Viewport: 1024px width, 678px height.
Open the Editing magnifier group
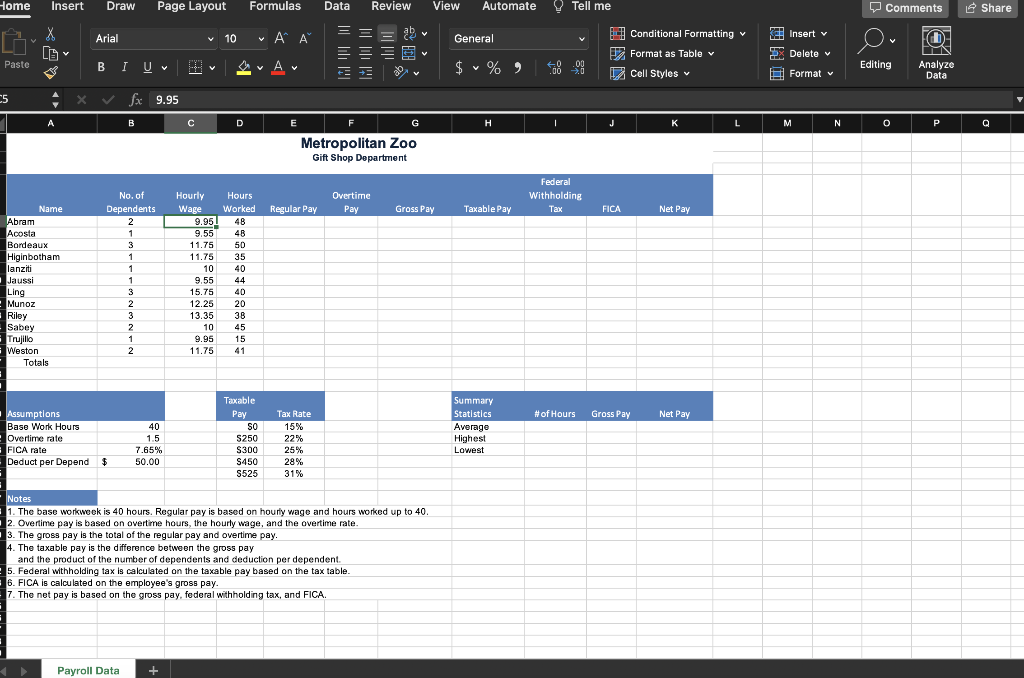click(x=875, y=48)
